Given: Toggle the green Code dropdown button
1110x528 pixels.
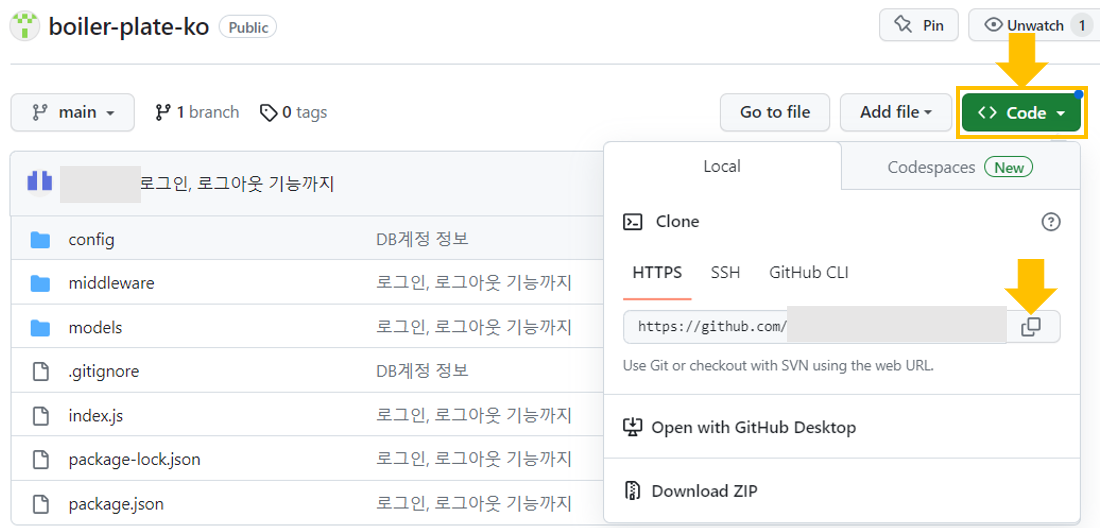Looking at the screenshot, I should [x=1021, y=113].
